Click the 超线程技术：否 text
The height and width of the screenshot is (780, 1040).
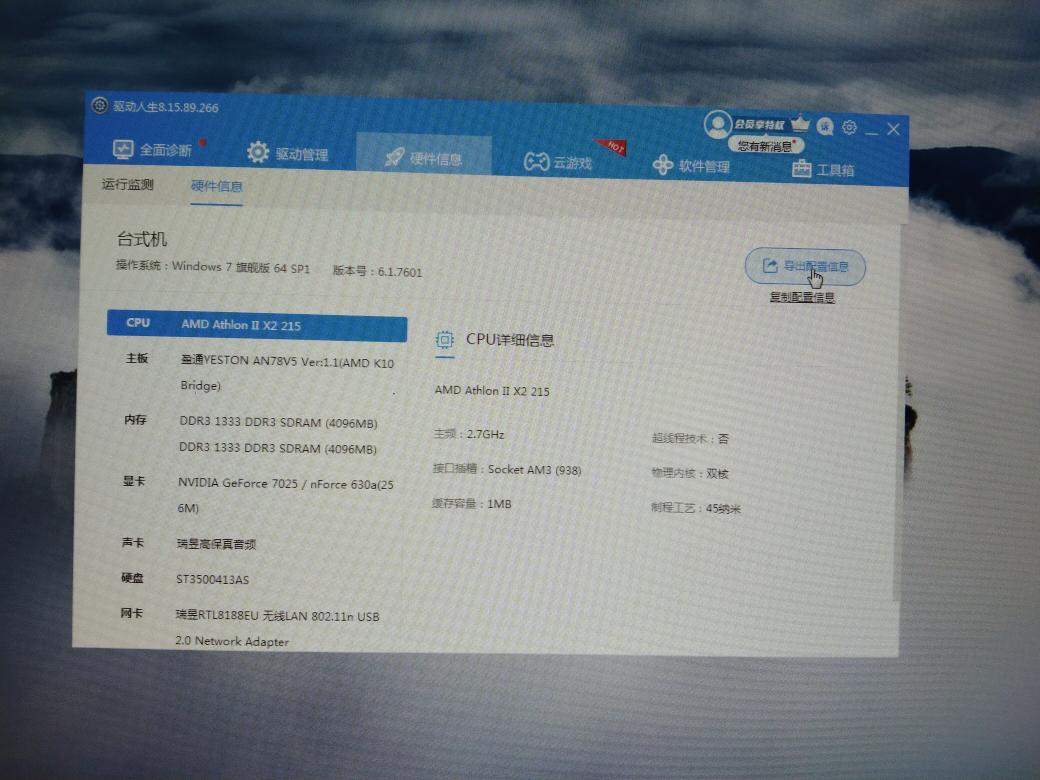click(x=690, y=438)
